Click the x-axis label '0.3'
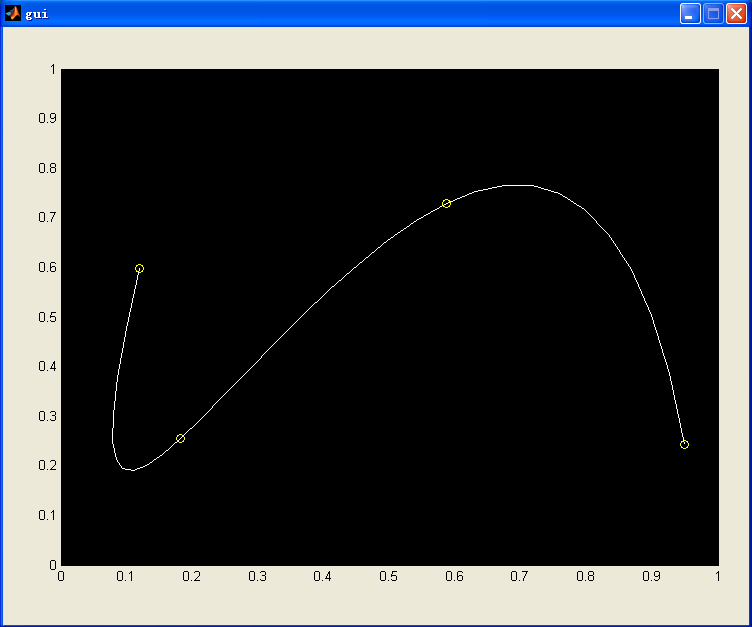Image resolution: width=752 pixels, height=627 pixels. [x=257, y=576]
